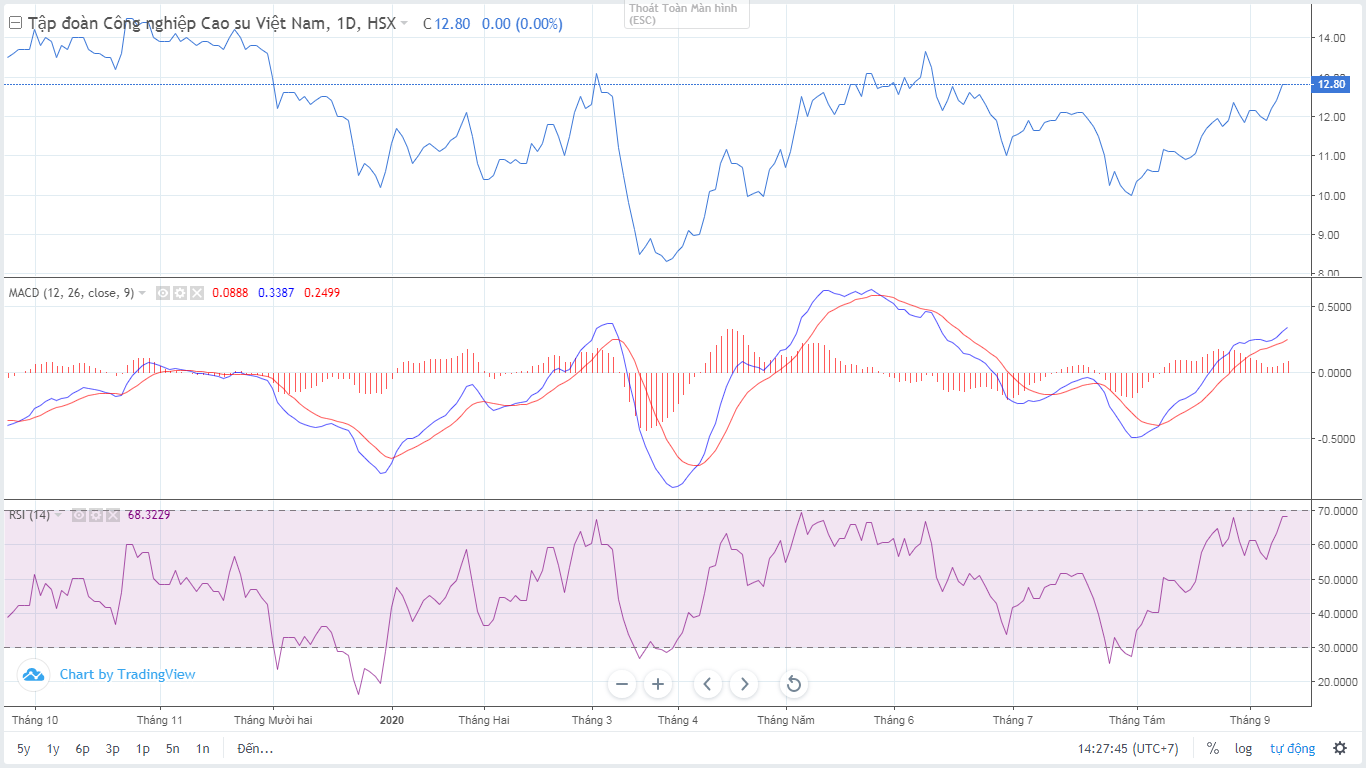Expand the symbol title dropdown arrow
The height and width of the screenshot is (768, 1366).
[x=404, y=24]
